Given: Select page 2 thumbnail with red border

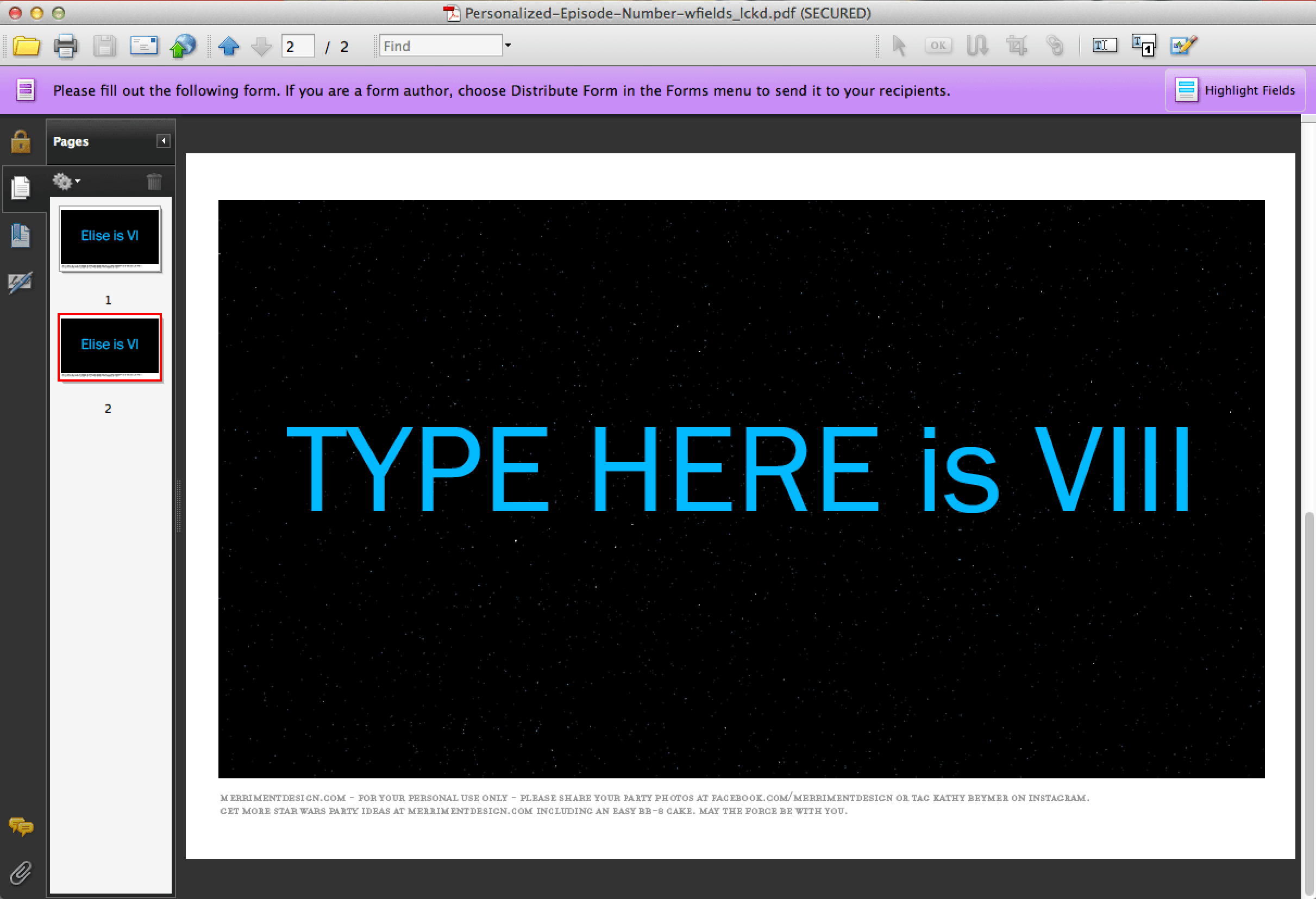Looking at the screenshot, I should tap(110, 347).
